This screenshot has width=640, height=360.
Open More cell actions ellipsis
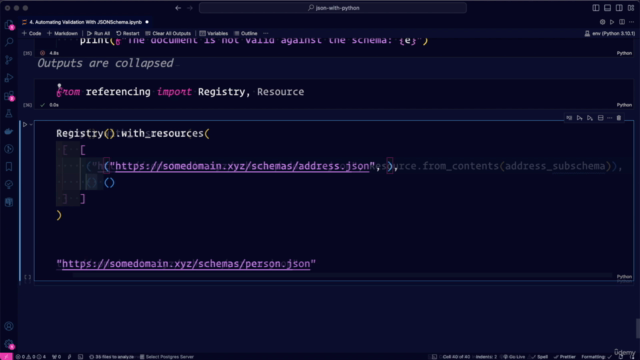pos(609,118)
